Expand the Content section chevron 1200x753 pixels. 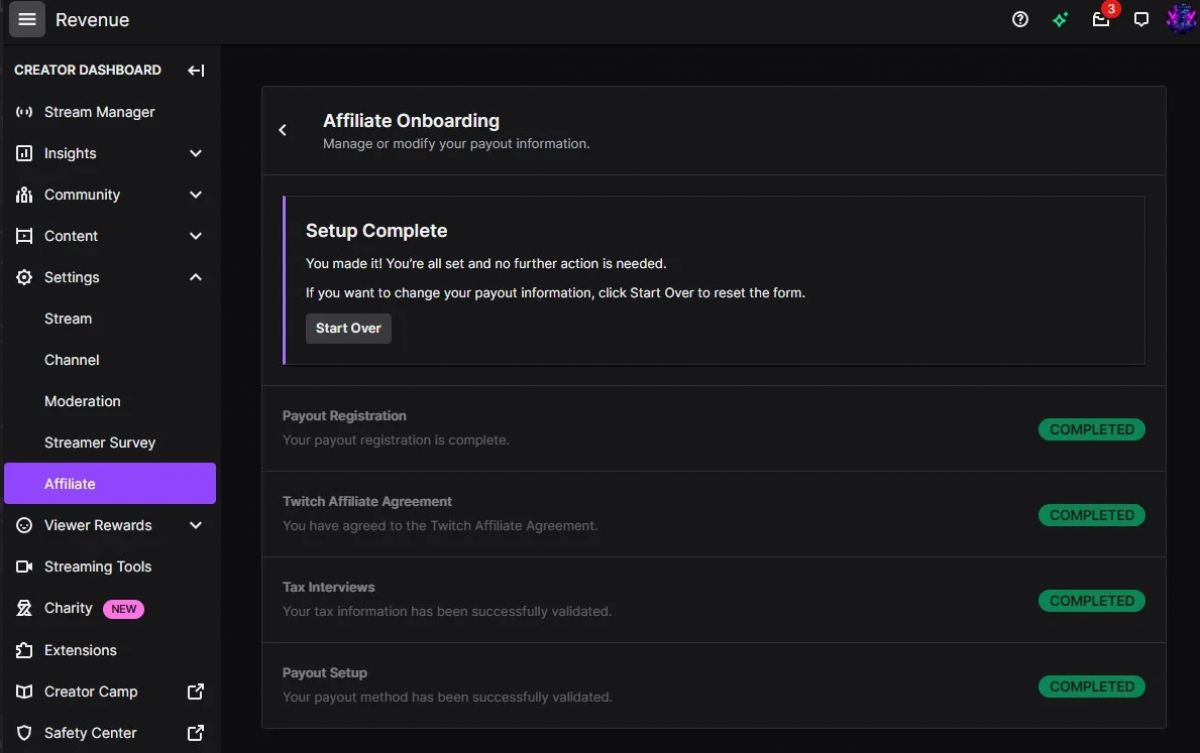196,236
